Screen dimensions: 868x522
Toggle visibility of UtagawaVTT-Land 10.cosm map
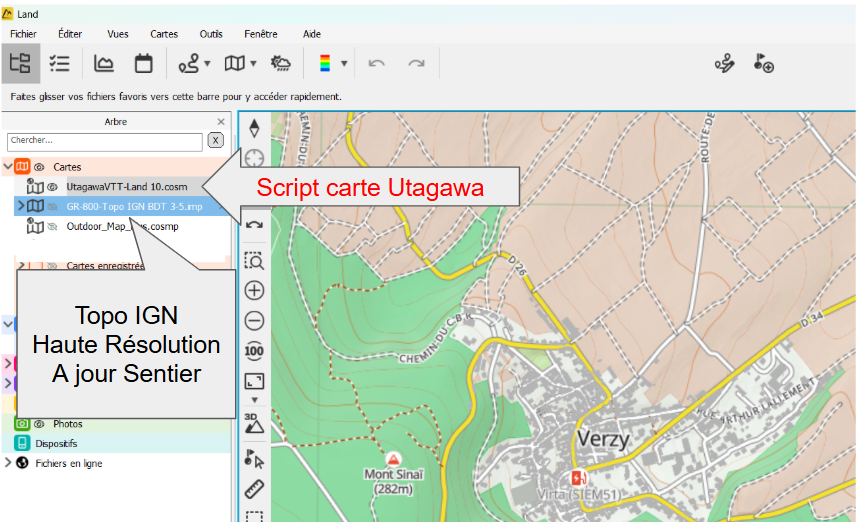[x=53, y=187]
